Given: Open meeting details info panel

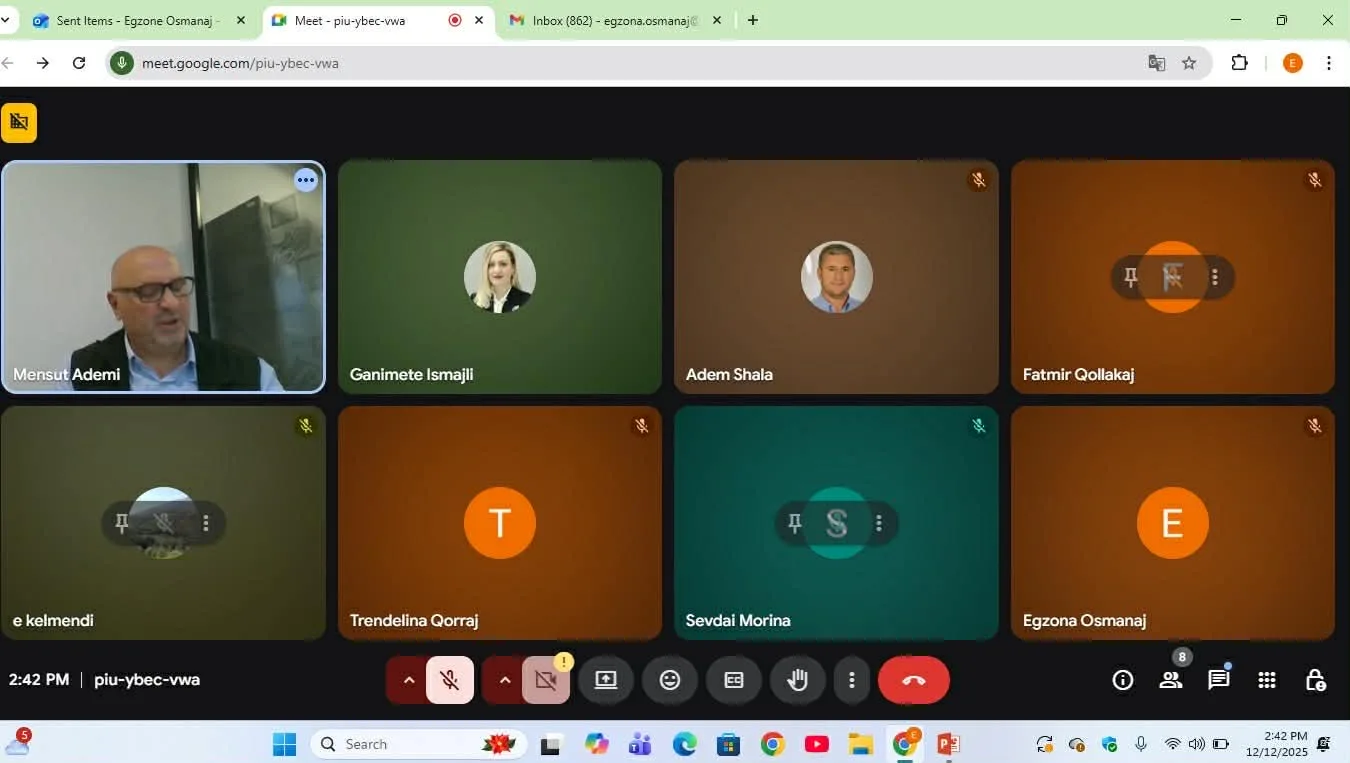Looking at the screenshot, I should (1122, 679).
